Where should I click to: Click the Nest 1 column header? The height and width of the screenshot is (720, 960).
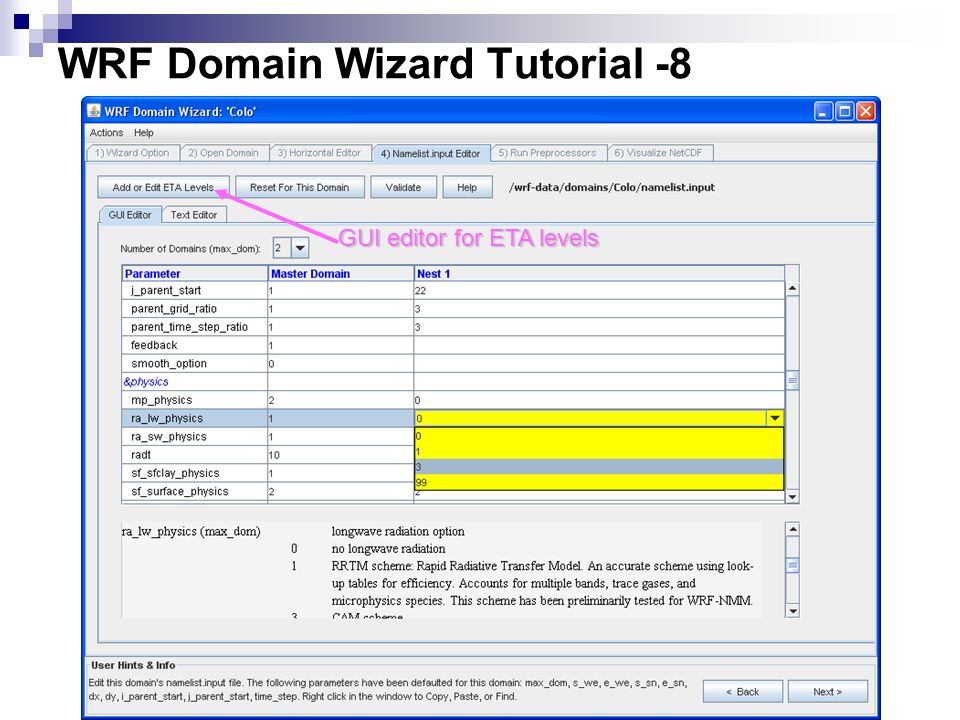(599, 274)
